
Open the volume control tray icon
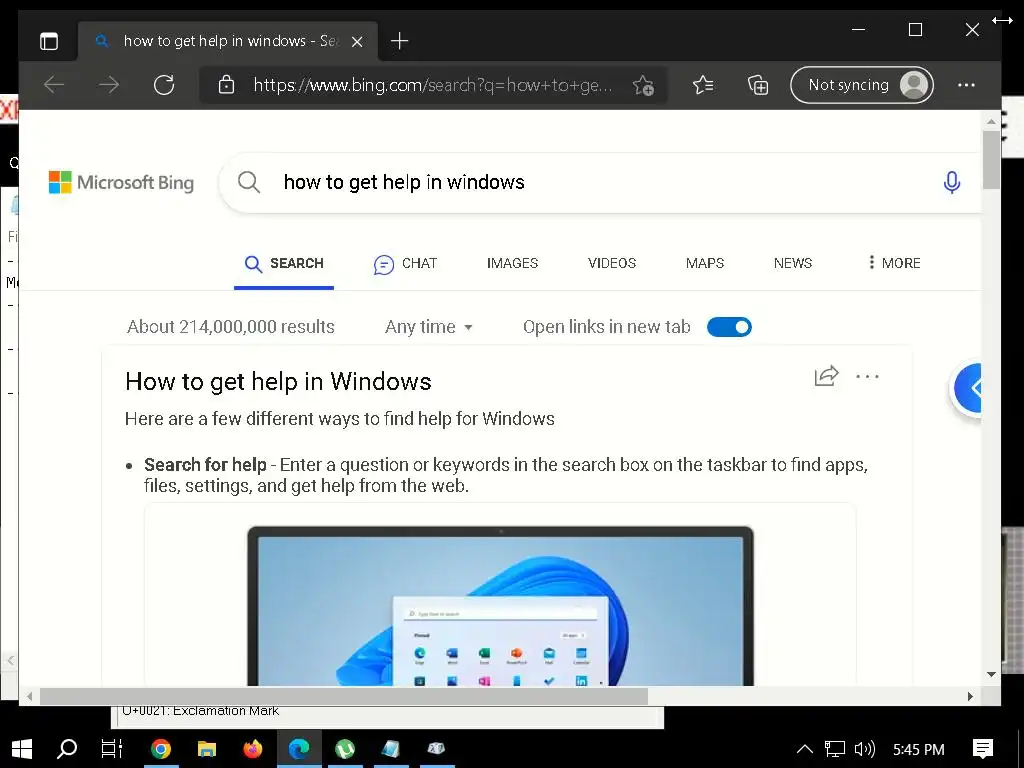(x=865, y=749)
